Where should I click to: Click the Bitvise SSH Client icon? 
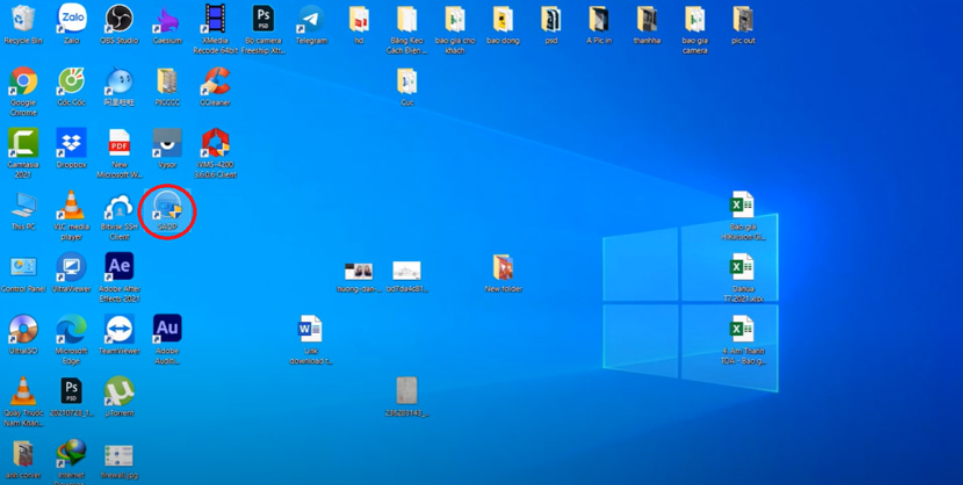[x=119, y=207]
